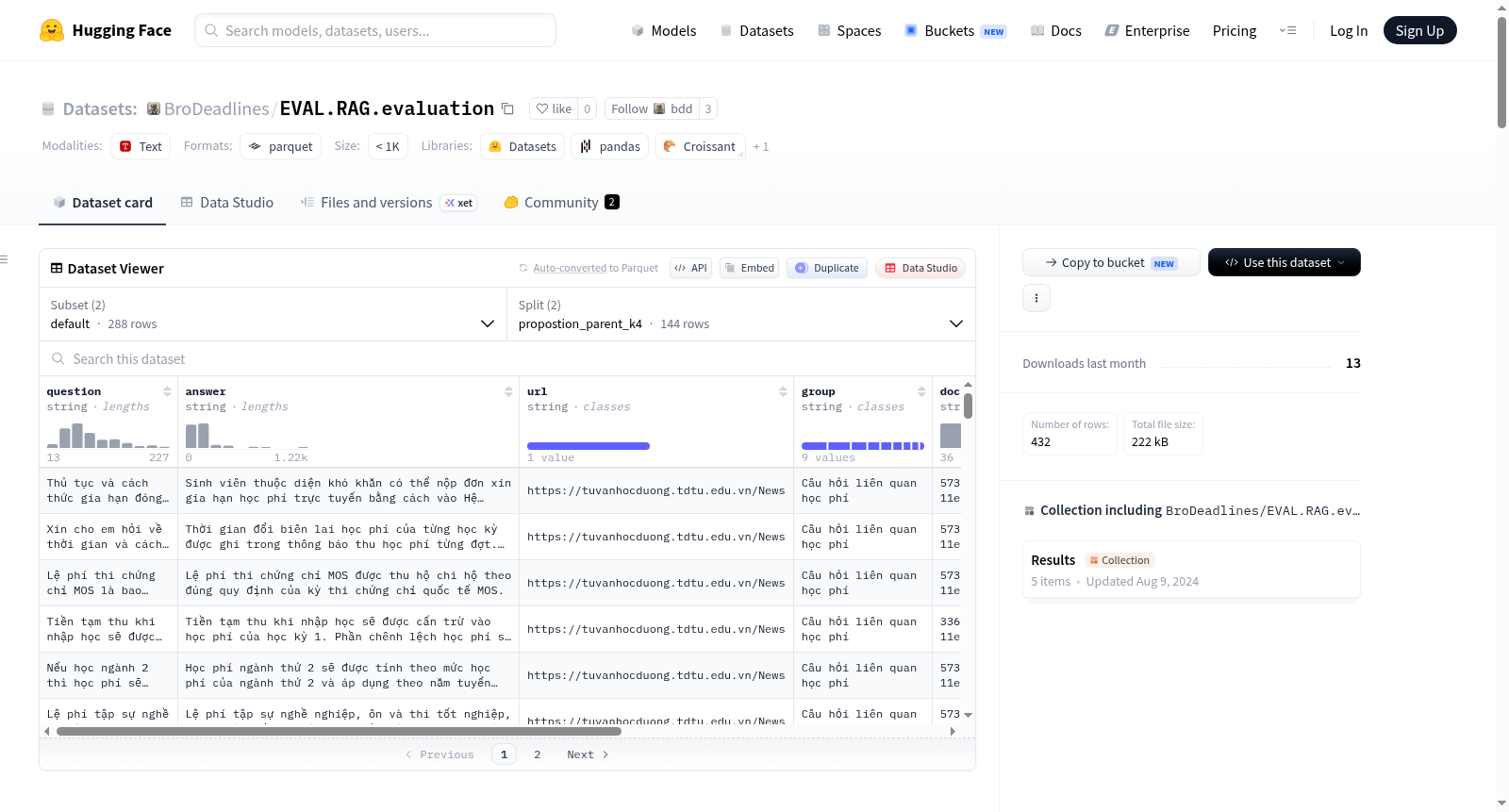Viewport: 1509px width, 812px height.
Task: Expand the Subset default dropdown
Action: click(x=274, y=314)
